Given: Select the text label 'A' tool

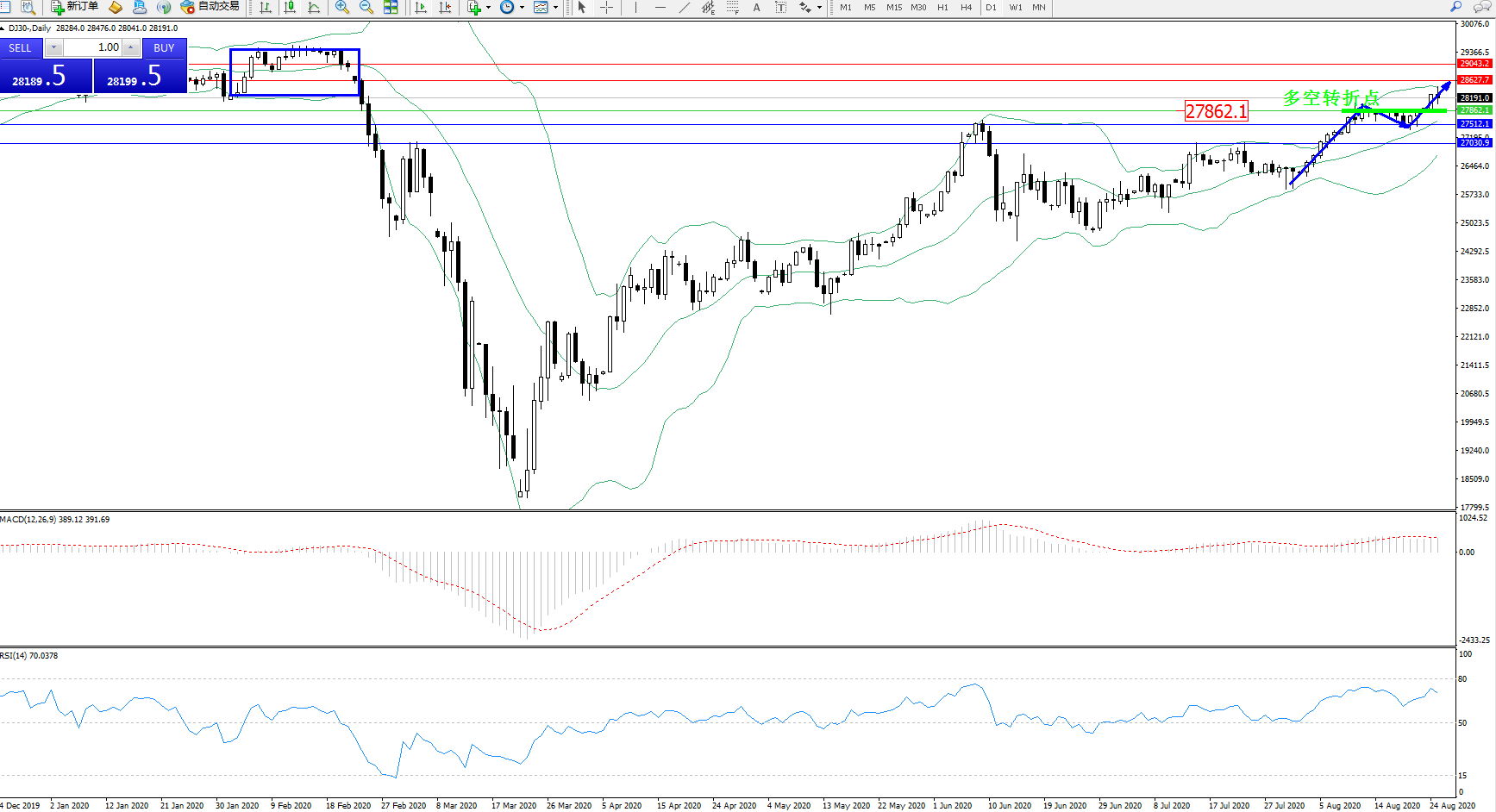Looking at the screenshot, I should 757,8.
